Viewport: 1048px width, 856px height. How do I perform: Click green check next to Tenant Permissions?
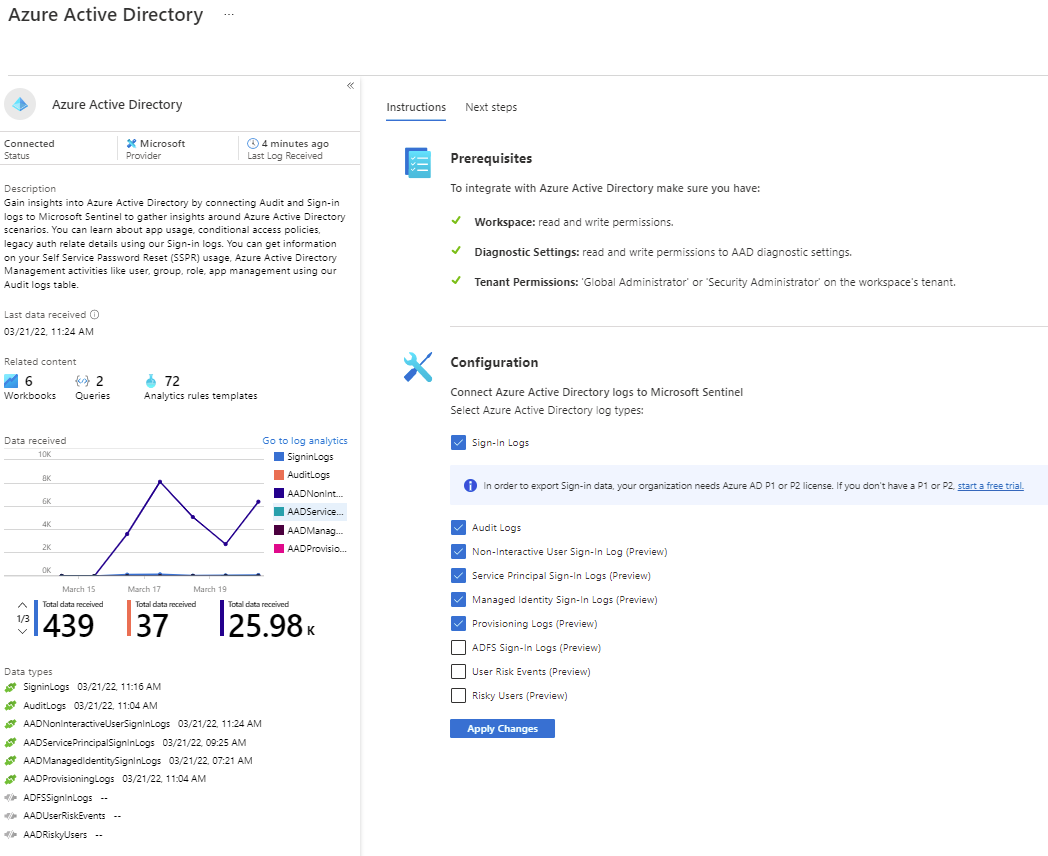tap(456, 281)
